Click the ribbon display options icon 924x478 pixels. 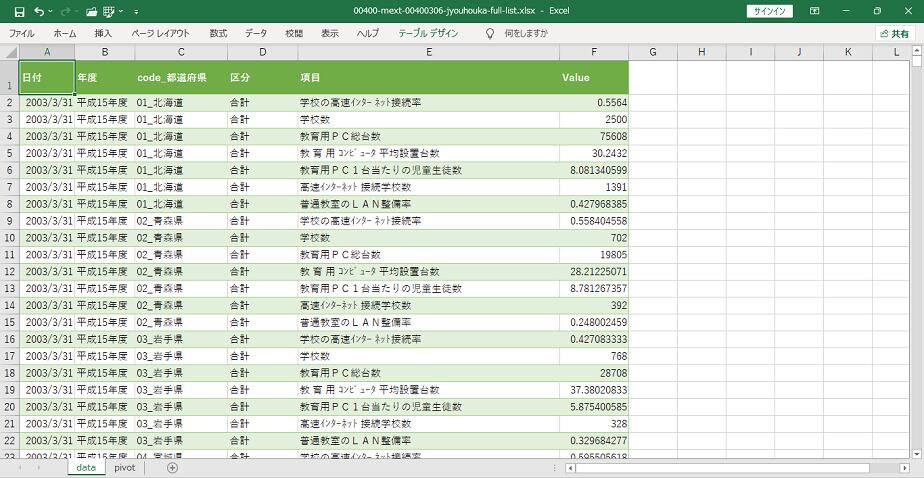pos(812,11)
